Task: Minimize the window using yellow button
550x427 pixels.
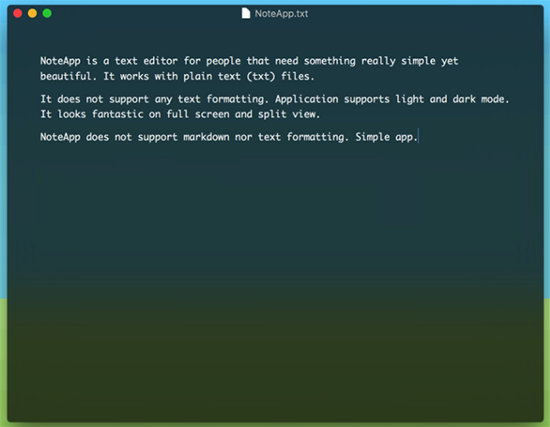Action: click(x=32, y=13)
